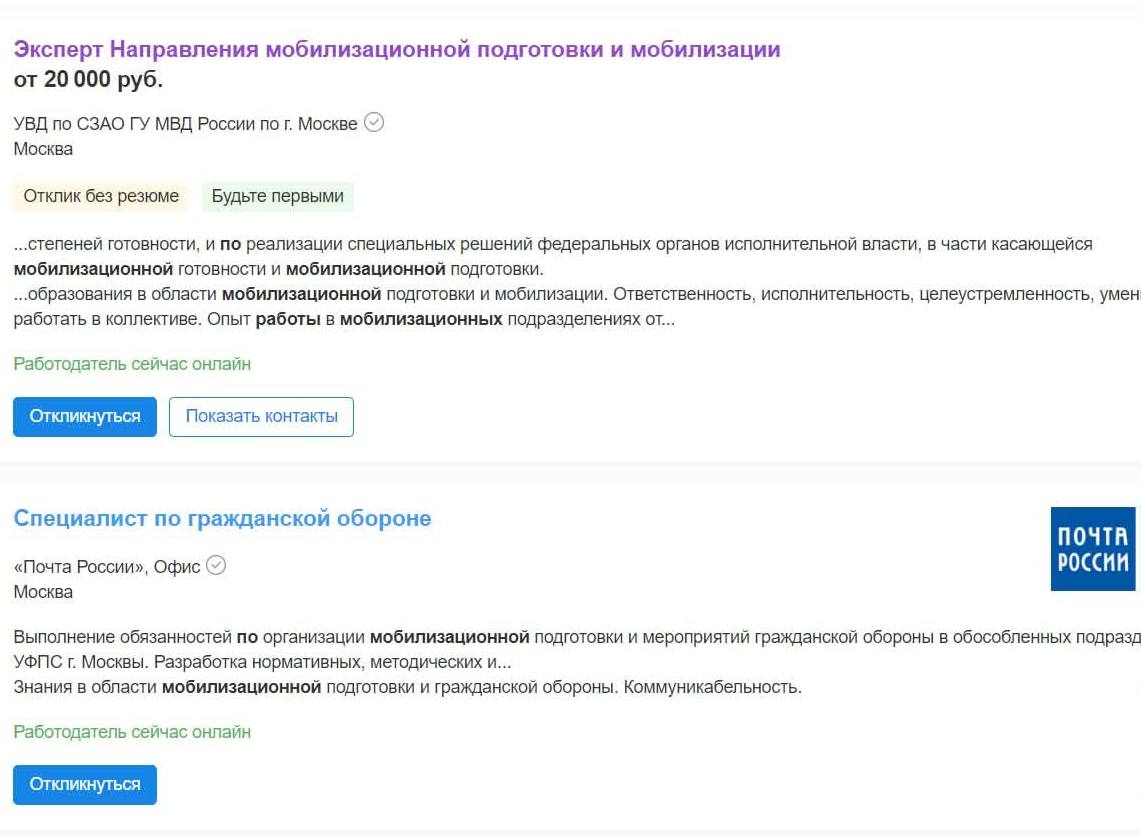Screen dimensions: 1141x837
Task: Open employer УВД по СЗАО ГУ МВД page
Action: pyautogui.click(x=185, y=124)
